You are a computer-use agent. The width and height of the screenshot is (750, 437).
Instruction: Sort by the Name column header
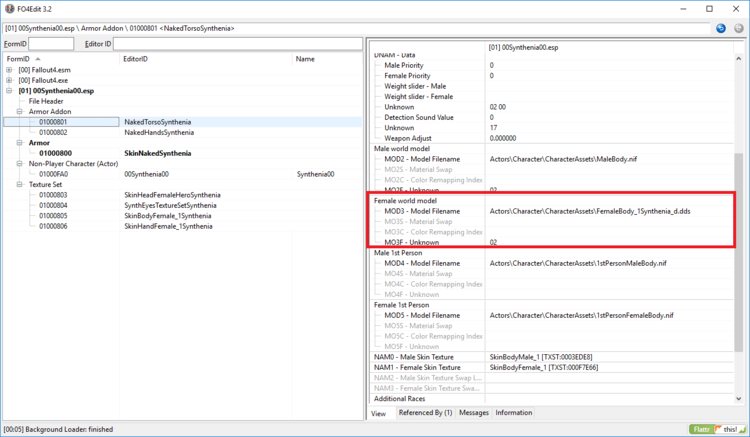coord(327,59)
